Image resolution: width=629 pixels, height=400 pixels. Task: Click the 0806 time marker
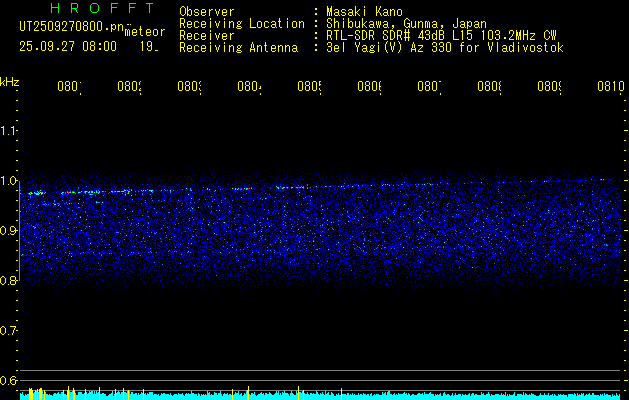(369, 87)
